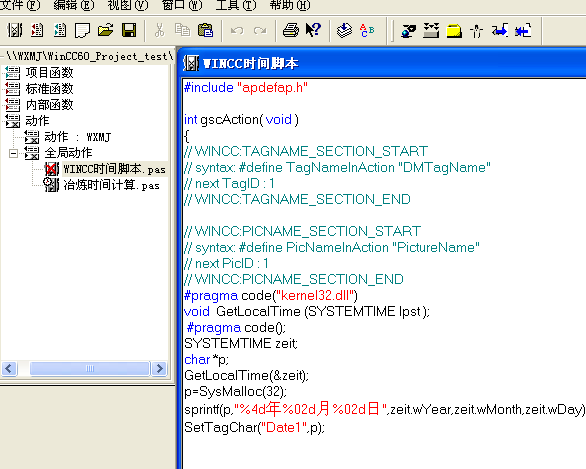Save the script with the floppy disk icon

[x=129, y=30]
